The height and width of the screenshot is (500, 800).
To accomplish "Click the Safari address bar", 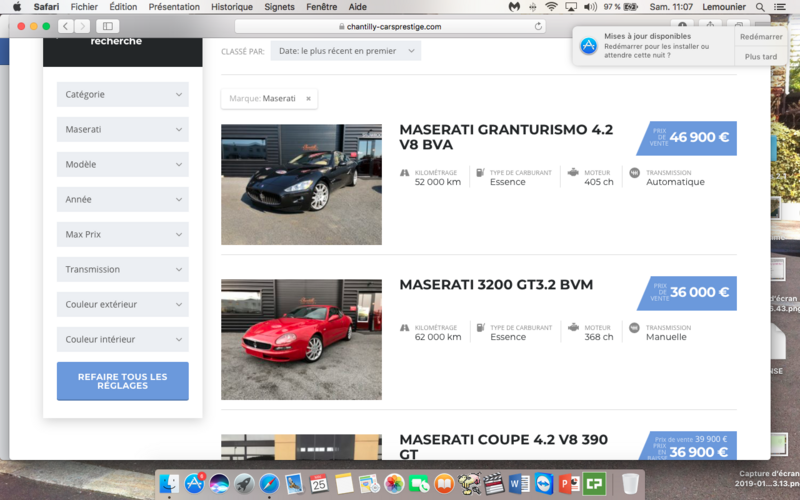I will 390,27.
